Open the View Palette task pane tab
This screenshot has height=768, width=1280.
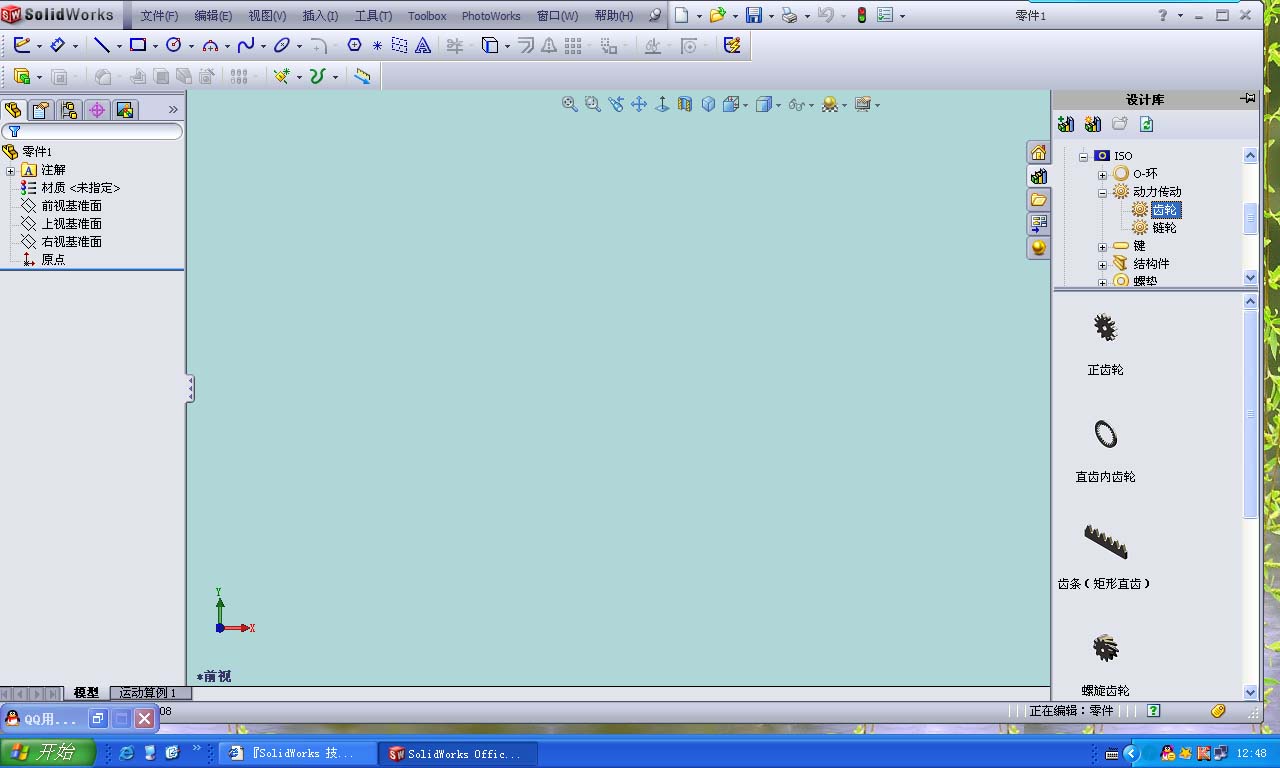coord(1039,224)
